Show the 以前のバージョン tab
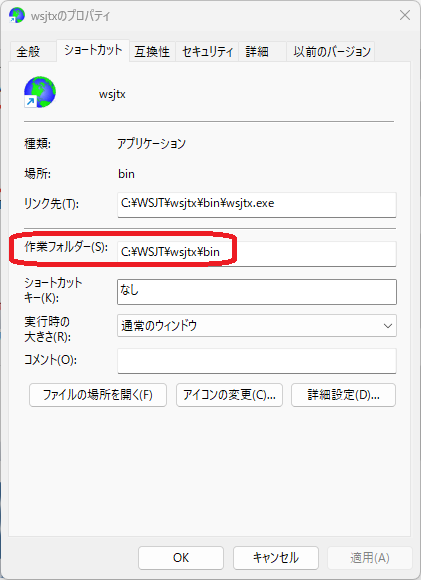The width and height of the screenshot is (421, 580). pos(331,51)
